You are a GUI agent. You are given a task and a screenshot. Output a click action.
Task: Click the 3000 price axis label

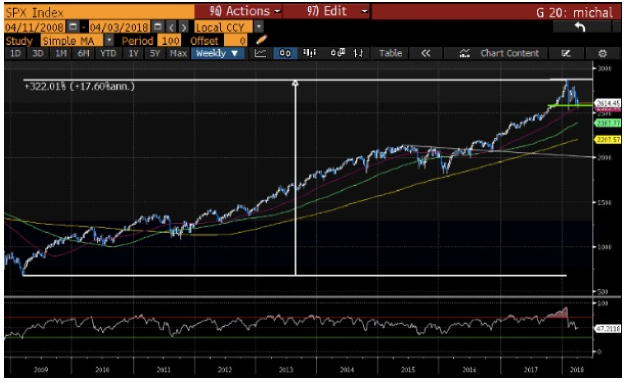click(x=605, y=68)
